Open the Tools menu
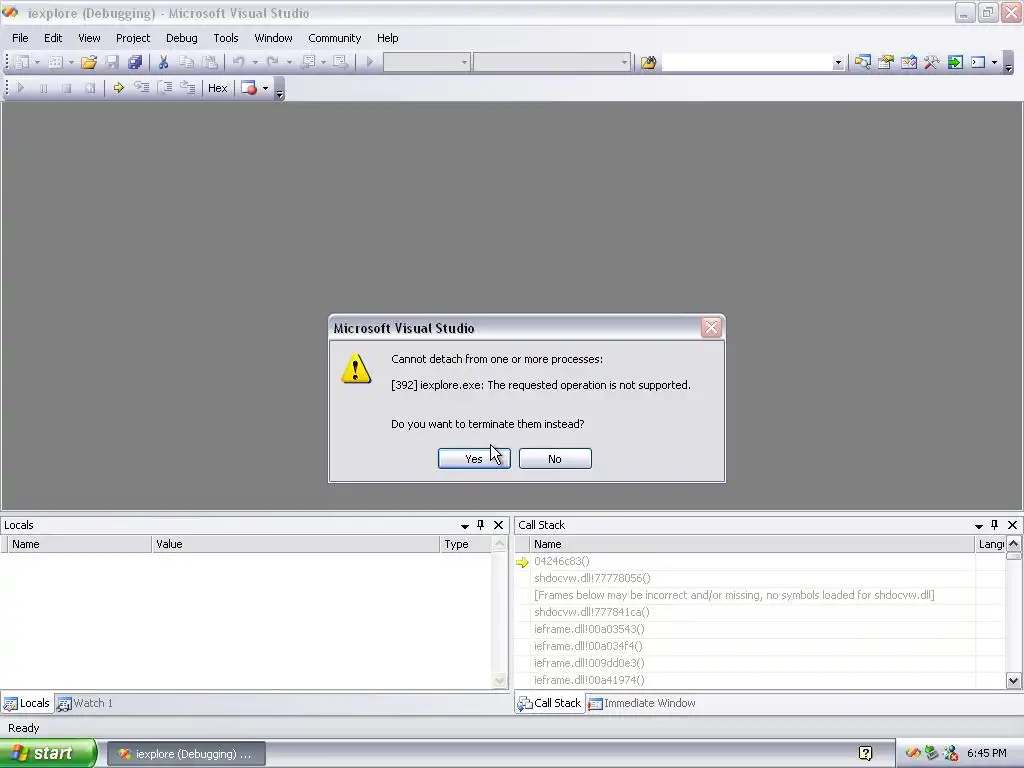The width and height of the screenshot is (1024, 768). tap(226, 38)
